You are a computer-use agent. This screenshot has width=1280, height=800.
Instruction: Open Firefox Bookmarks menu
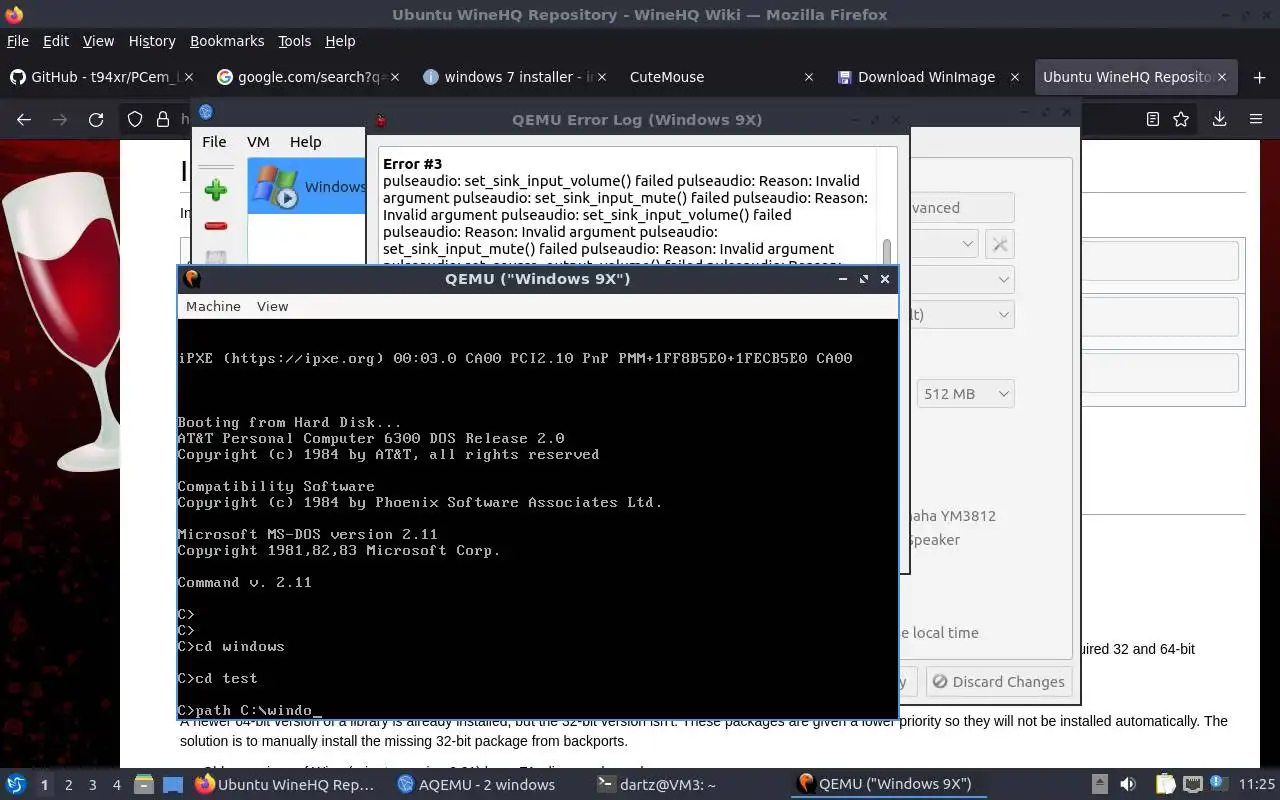tap(227, 41)
